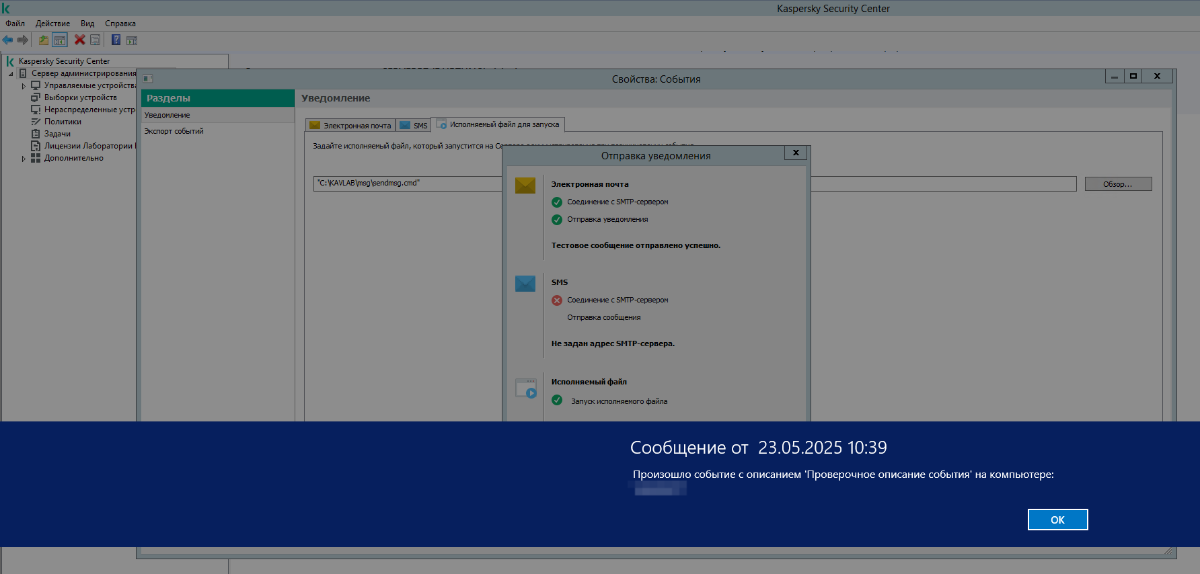This screenshot has width=1200, height=574.
Task: Click the executable file path input field
Action: (x=695, y=184)
